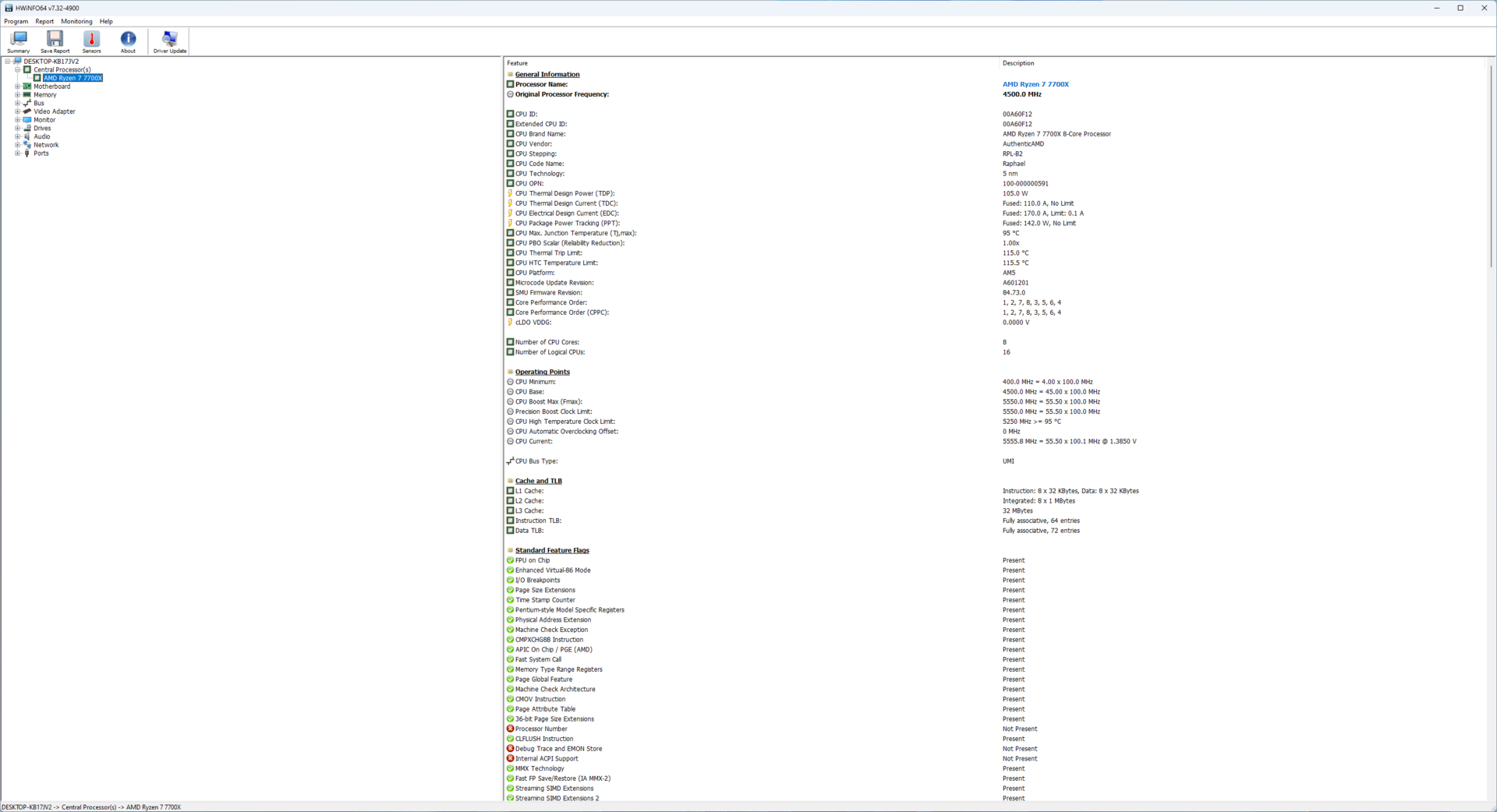Collapse the DESKTOP-KB17JV2 root node
Viewport: 1497px width, 812px height.
coord(8,61)
